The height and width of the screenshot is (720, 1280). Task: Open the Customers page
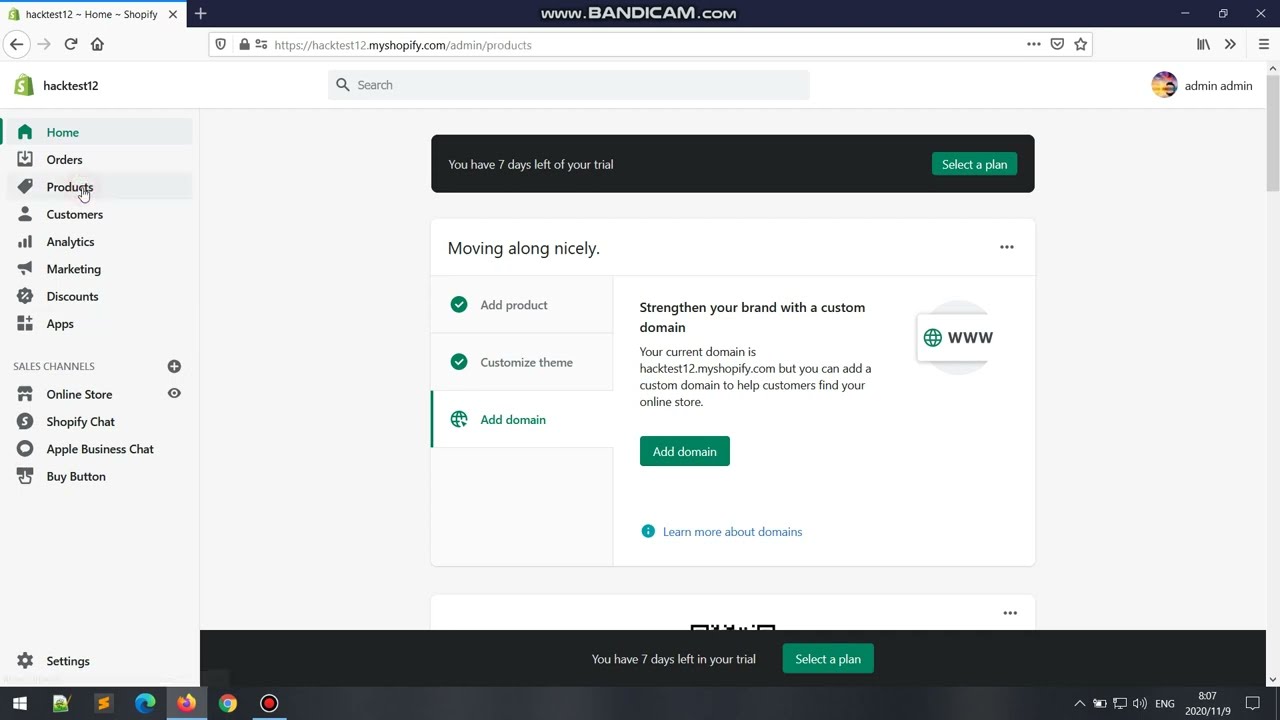pyautogui.click(x=74, y=214)
